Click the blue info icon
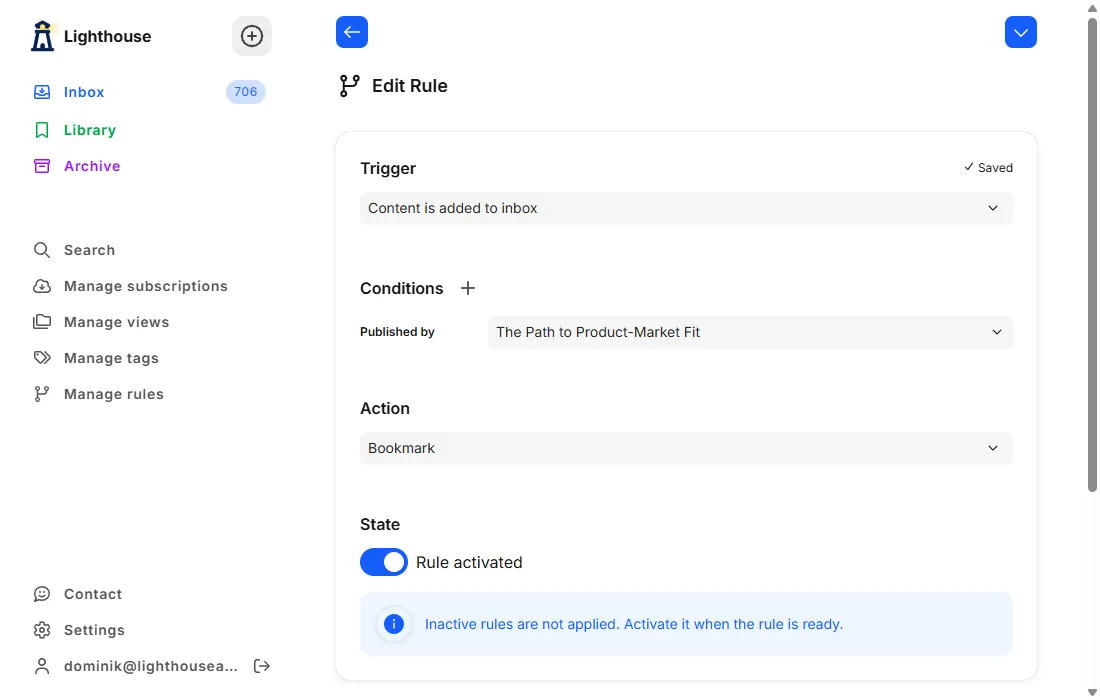The image size is (1100, 700). (x=394, y=624)
